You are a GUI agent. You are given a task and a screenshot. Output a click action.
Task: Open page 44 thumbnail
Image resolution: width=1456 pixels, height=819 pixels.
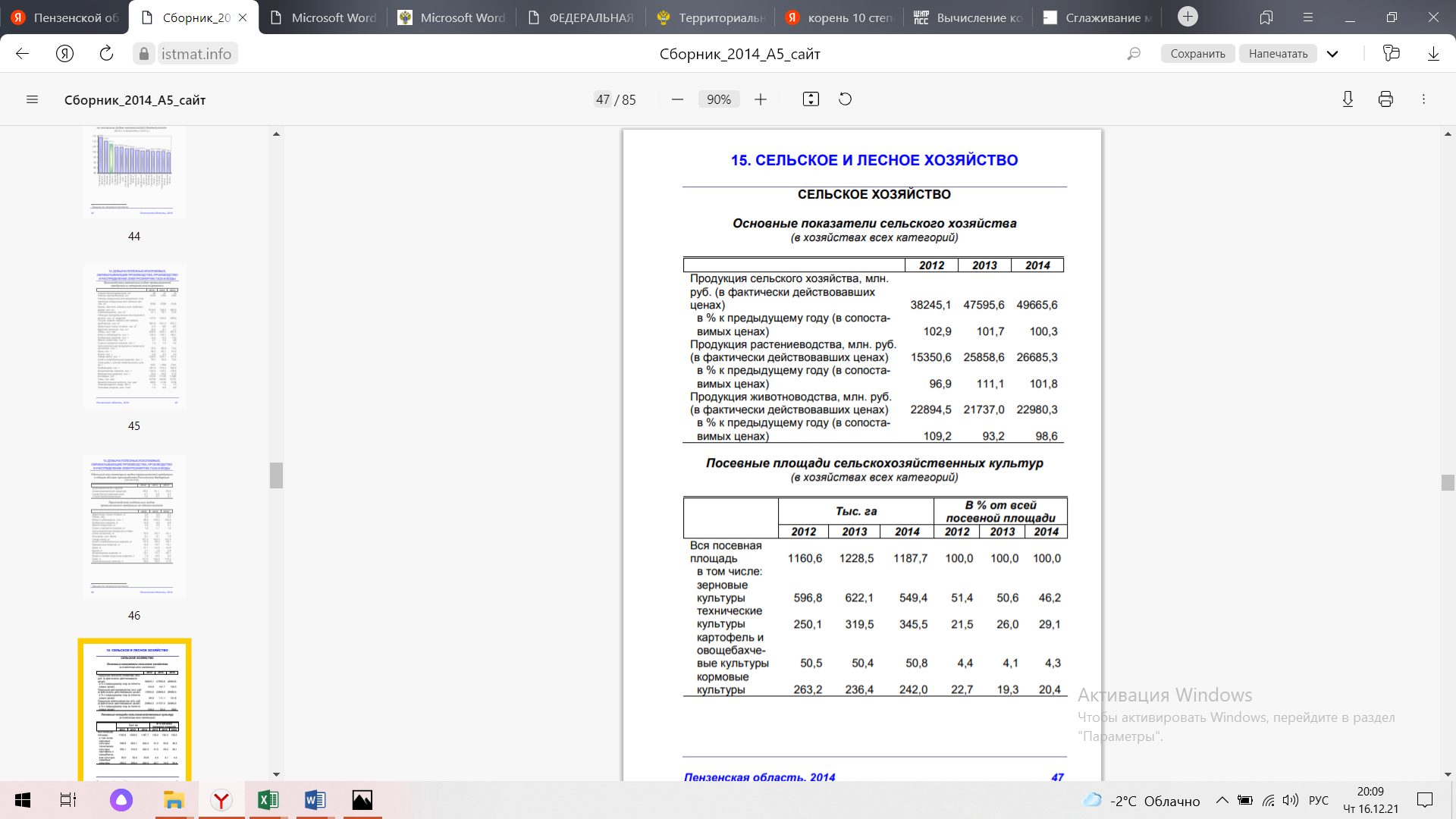click(x=134, y=173)
